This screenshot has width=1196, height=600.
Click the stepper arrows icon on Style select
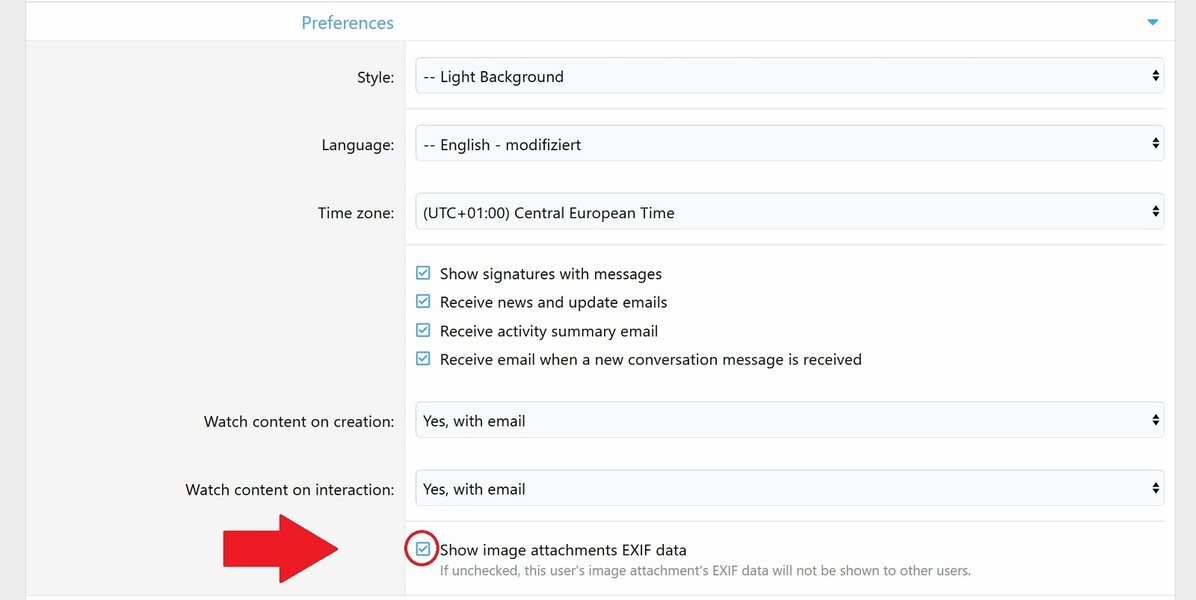[x=1157, y=76]
